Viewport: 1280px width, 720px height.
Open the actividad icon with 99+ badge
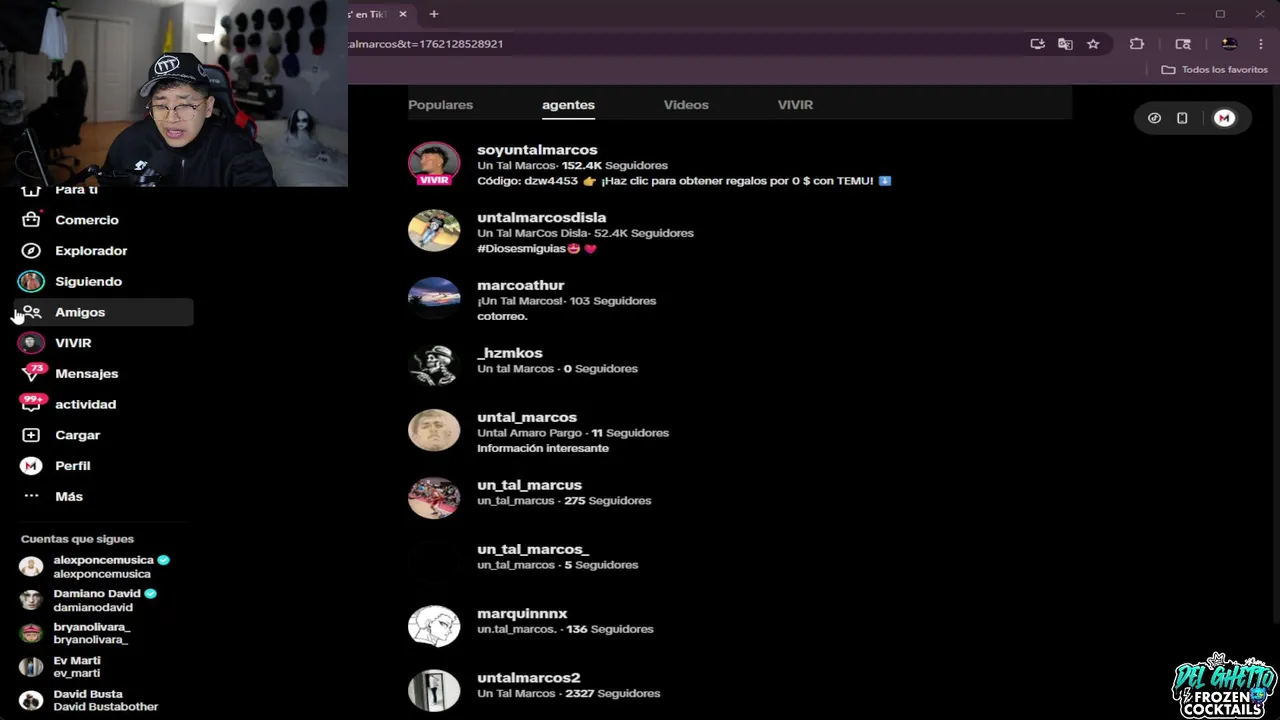click(32, 404)
